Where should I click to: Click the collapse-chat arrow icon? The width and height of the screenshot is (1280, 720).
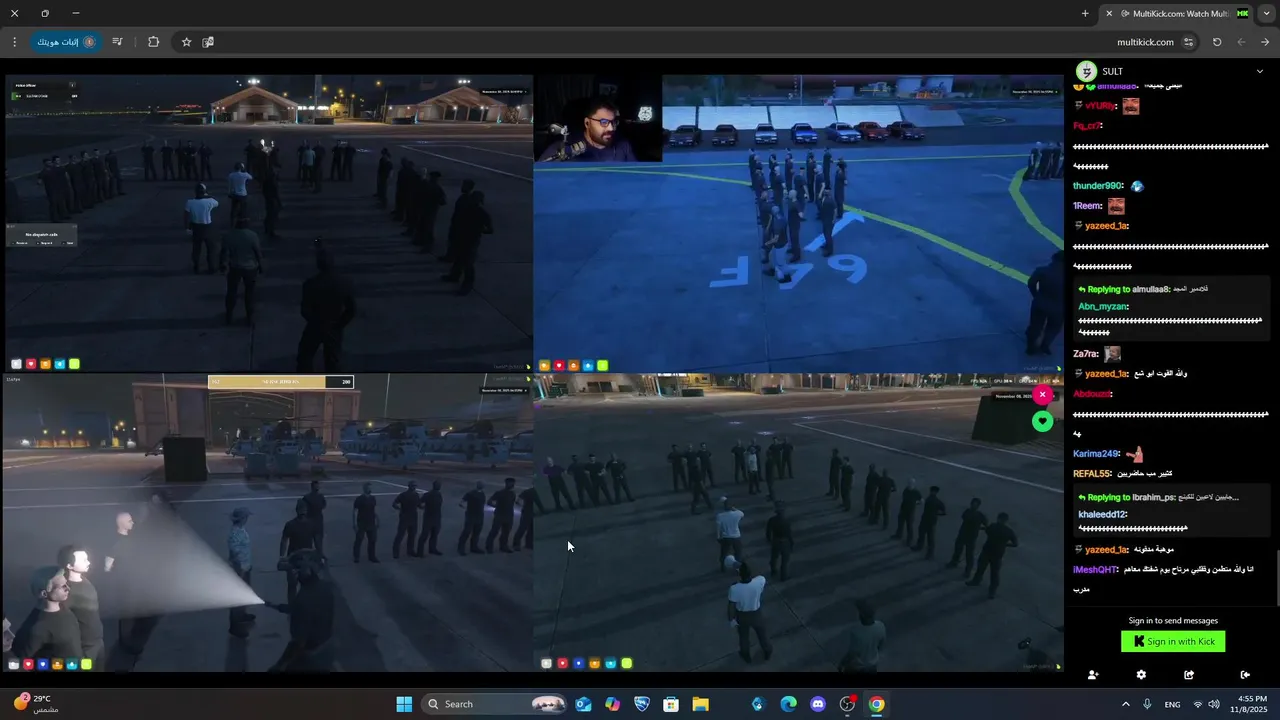1245,675
